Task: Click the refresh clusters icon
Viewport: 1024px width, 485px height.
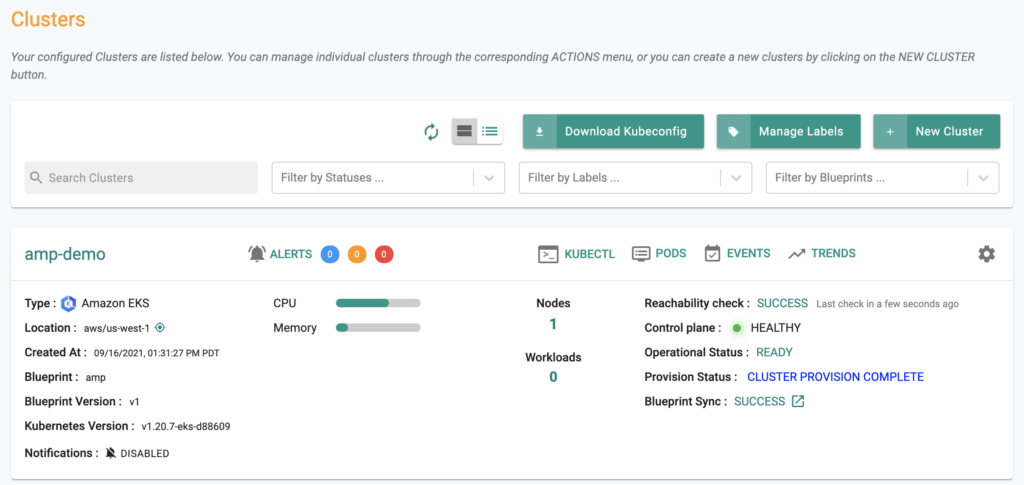Action: [431, 131]
